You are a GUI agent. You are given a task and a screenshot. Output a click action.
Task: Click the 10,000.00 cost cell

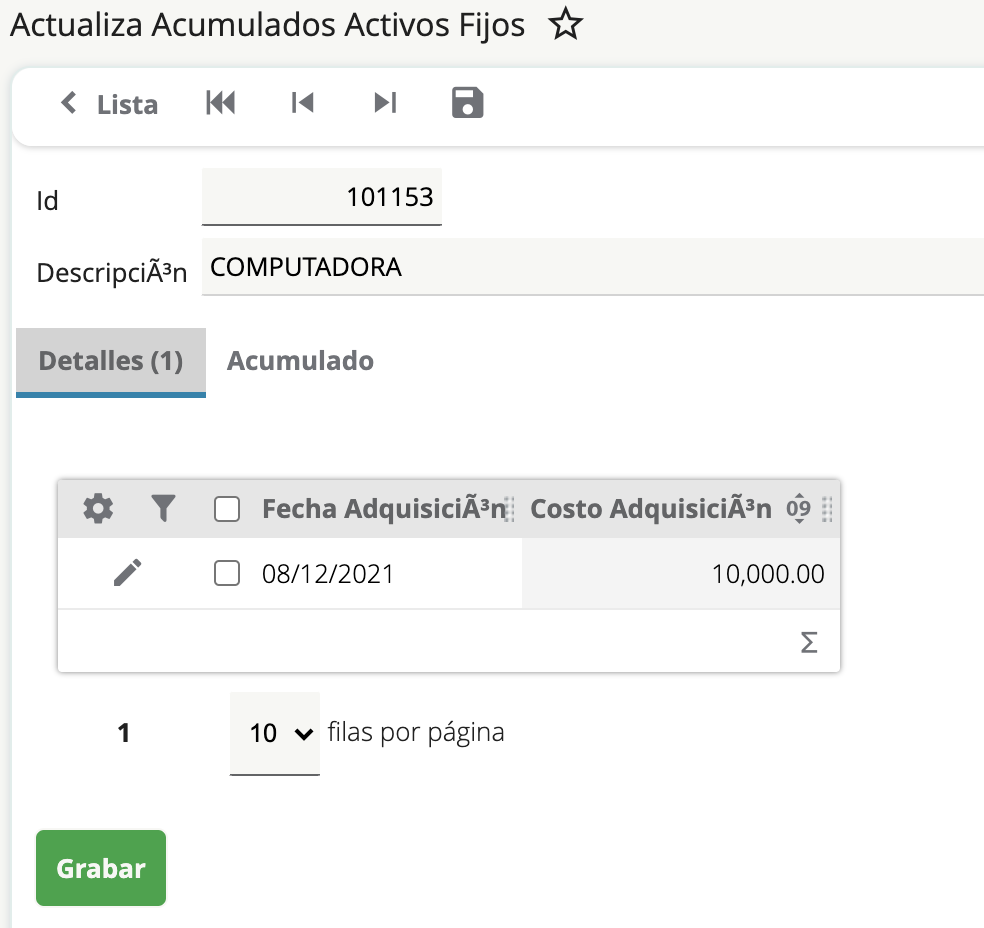pyautogui.click(x=680, y=574)
